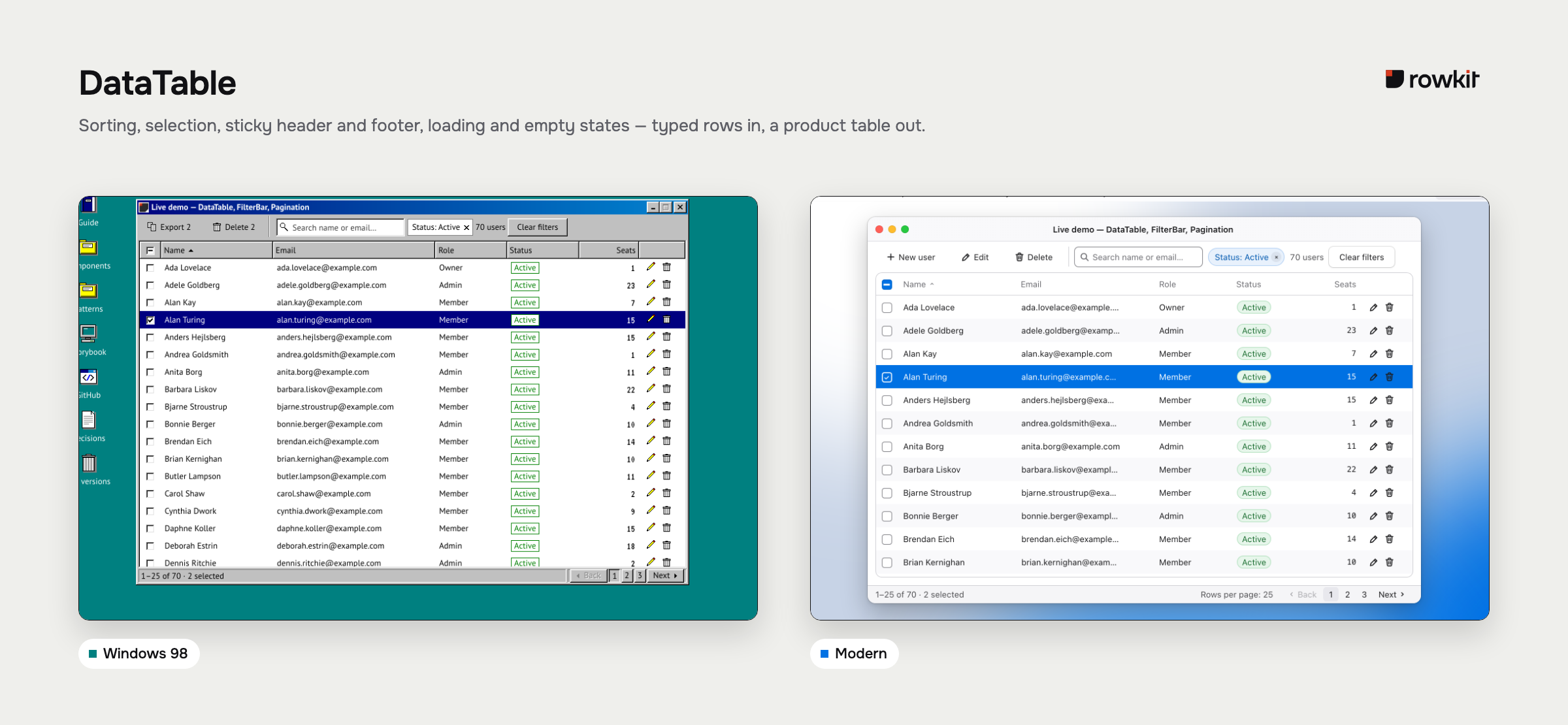Open the Guide desktop icon
This screenshot has width=1568, height=725.
(x=88, y=211)
